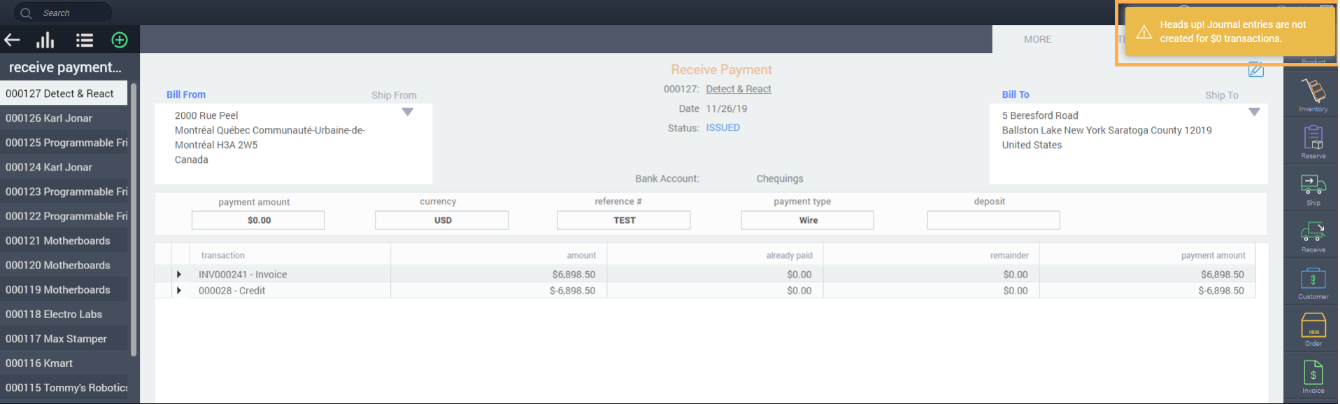Screen dimensions: 1340x404
Task: Select 000117 Max Stamper payment
Action: click(64, 339)
